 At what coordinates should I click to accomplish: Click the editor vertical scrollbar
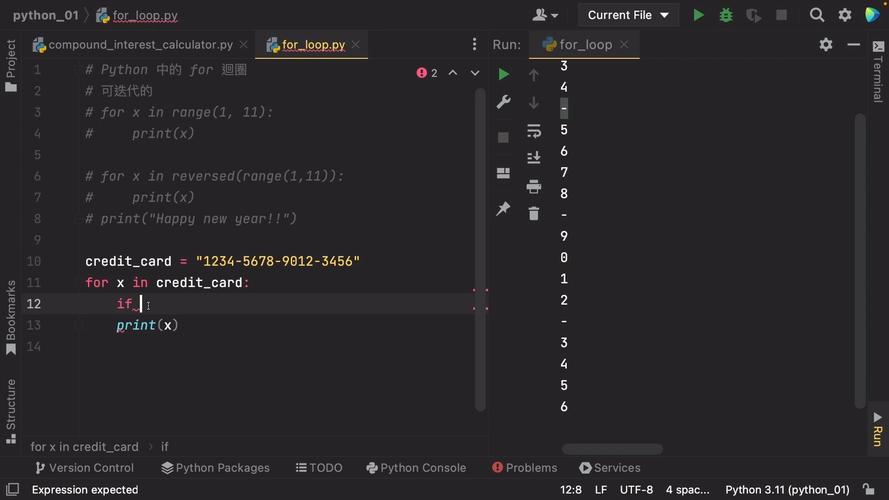coord(480,249)
